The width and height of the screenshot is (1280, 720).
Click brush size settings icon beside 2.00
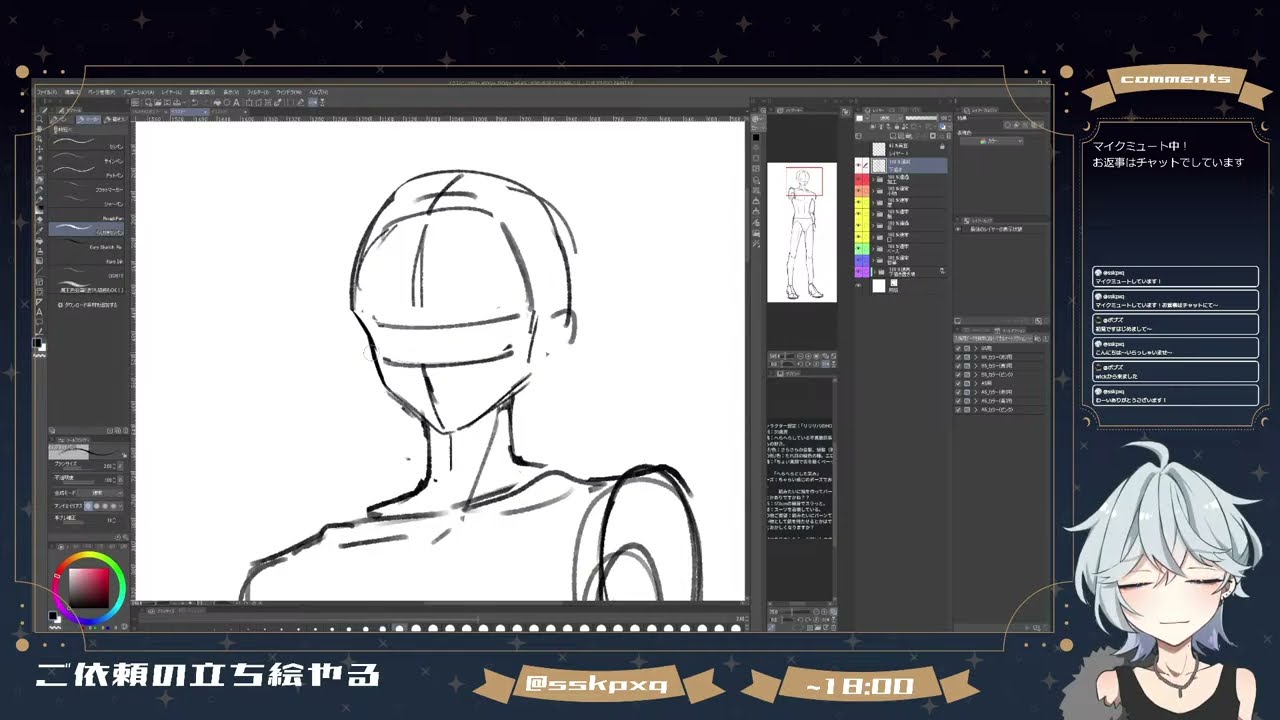(x=120, y=466)
